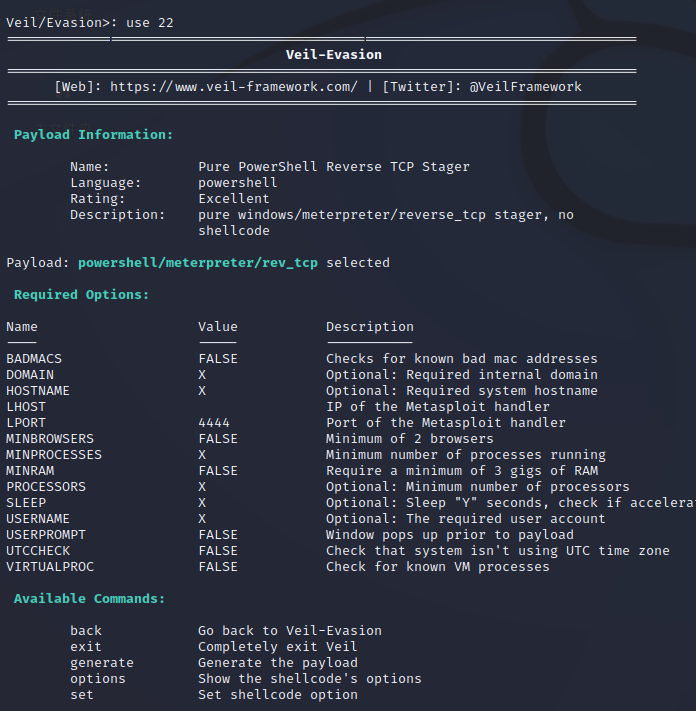Click the LPORT option name
Image resolution: width=696 pixels, height=711 pixels.
tap(26, 423)
